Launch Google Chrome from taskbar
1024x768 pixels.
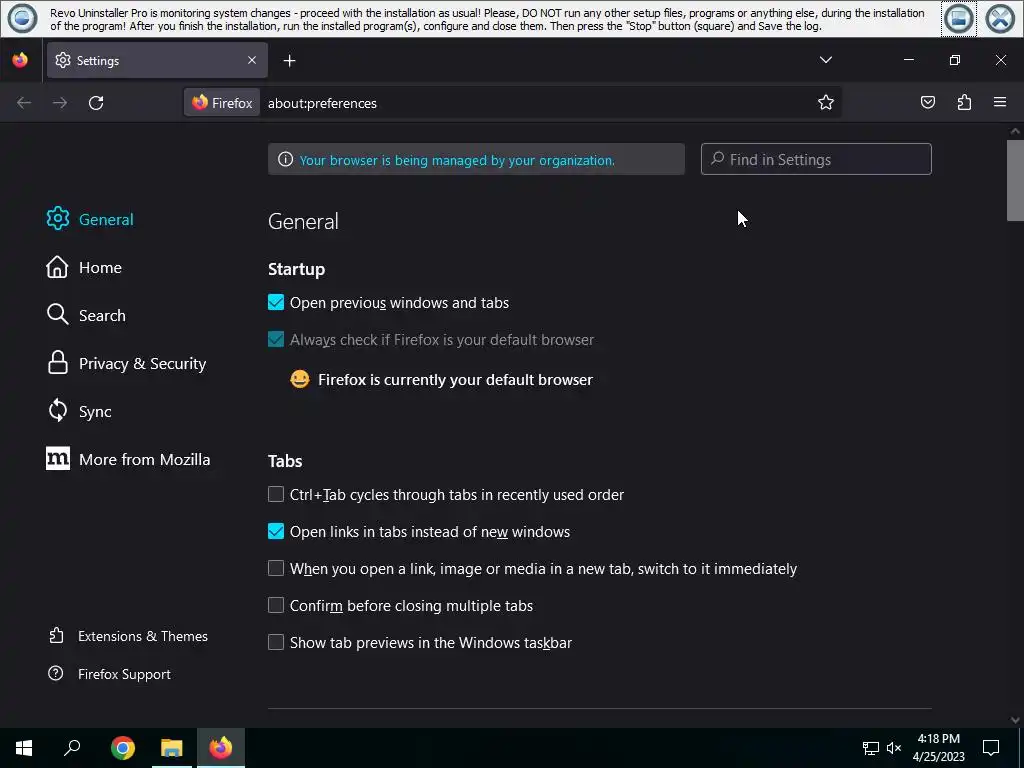123,748
